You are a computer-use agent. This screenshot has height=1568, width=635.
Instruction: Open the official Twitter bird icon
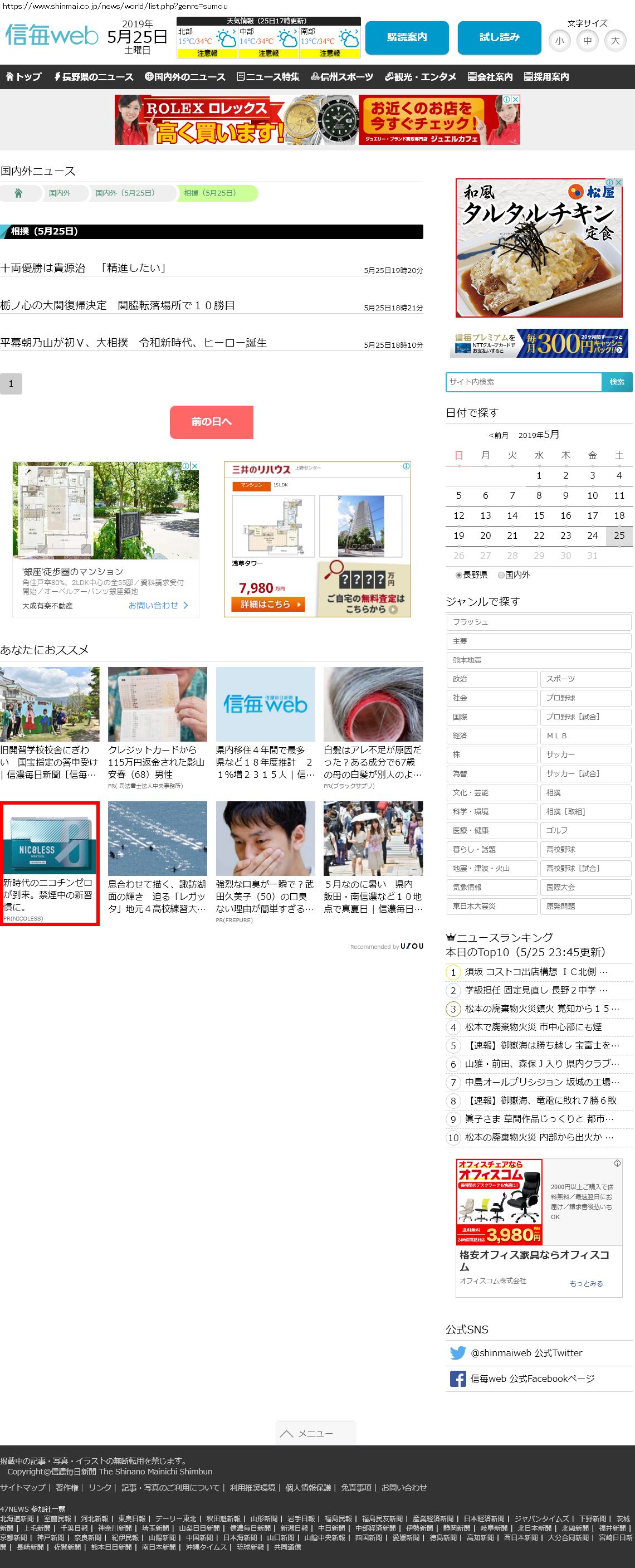pyautogui.click(x=457, y=1352)
